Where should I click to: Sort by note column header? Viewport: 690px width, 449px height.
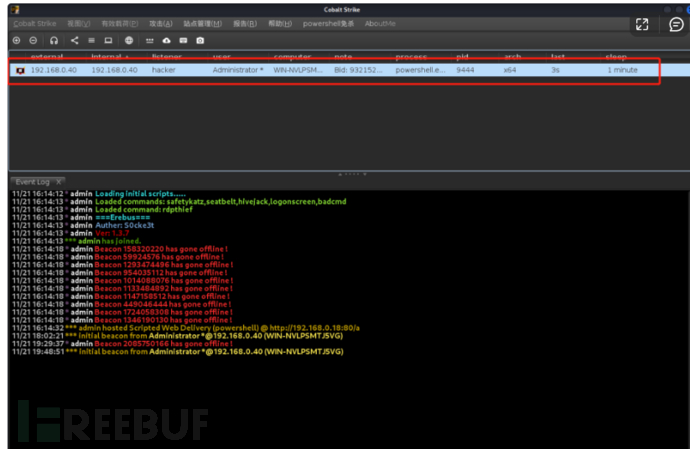pyautogui.click(x=343, y=57)
